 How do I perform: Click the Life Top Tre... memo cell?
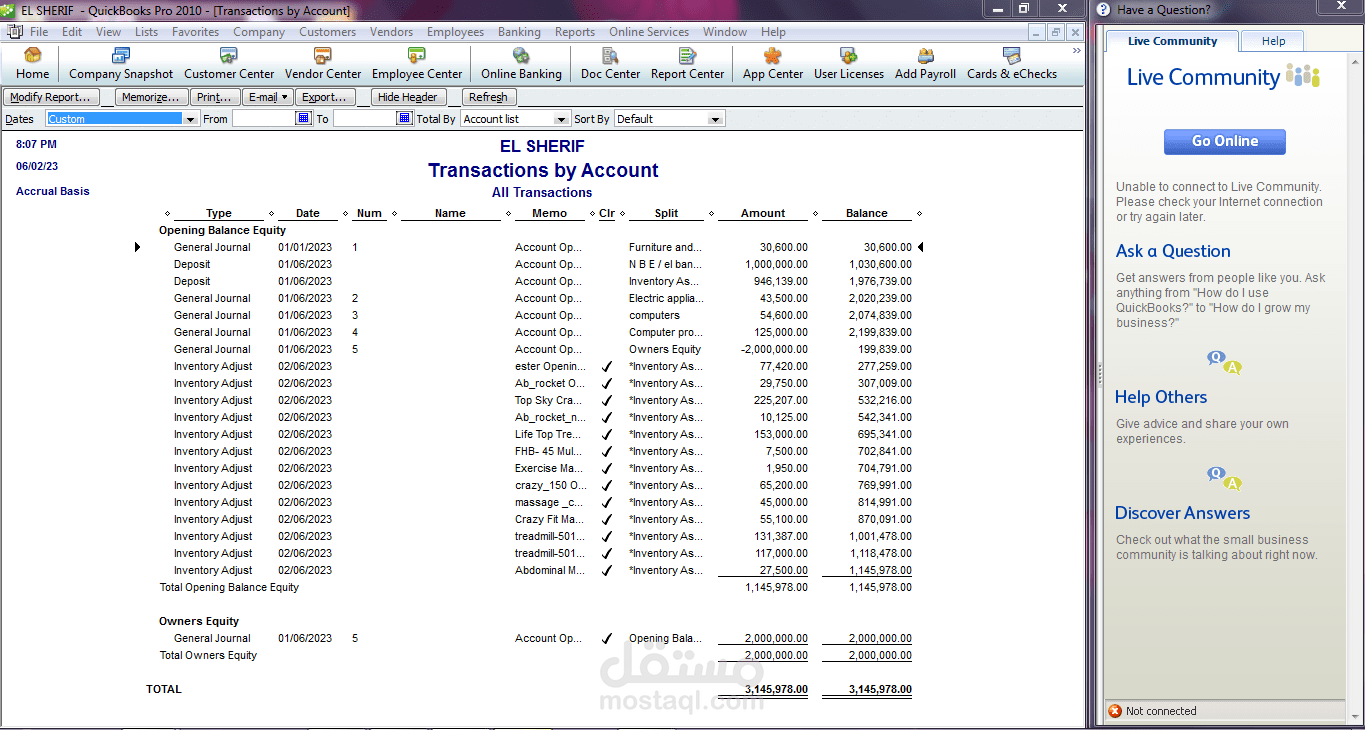pyautogui.click(x=548, y=434)
